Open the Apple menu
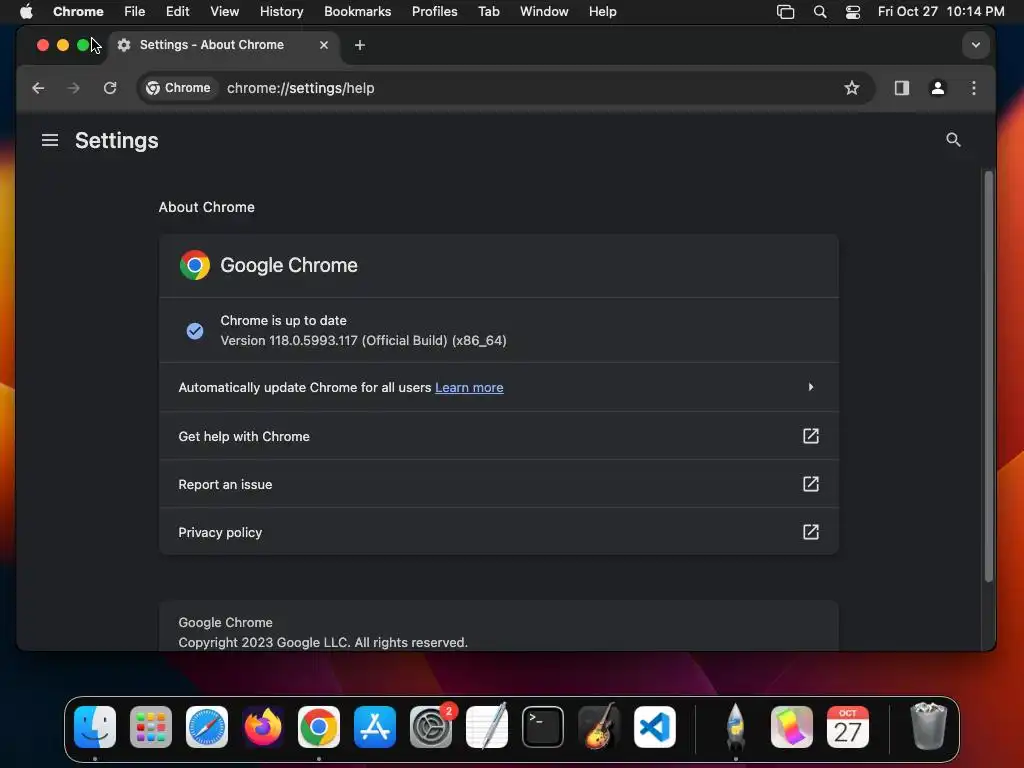The width and height of the screenshot is (1024, 768). tap(26, 11)
